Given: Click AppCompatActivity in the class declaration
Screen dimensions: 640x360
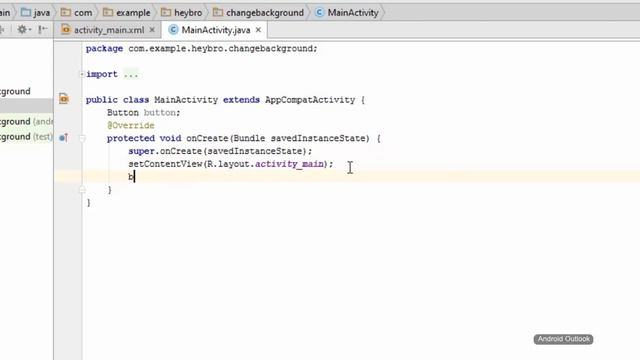Looking at the screenshot, I should point(310,100).
